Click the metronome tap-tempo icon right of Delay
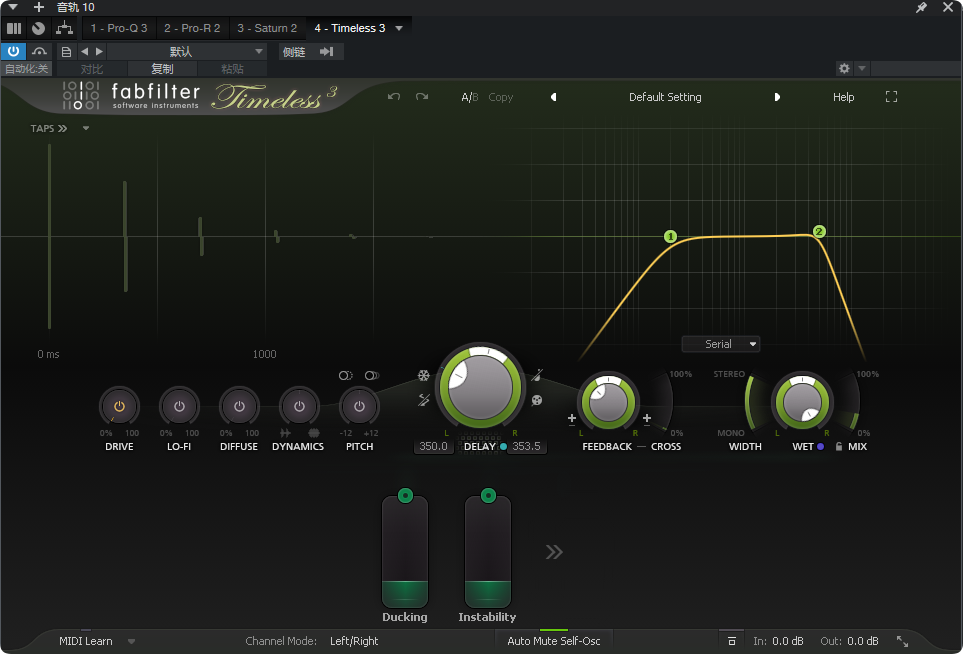The width and height of the screenshot is (963, 654). click(x=537, y=375)
